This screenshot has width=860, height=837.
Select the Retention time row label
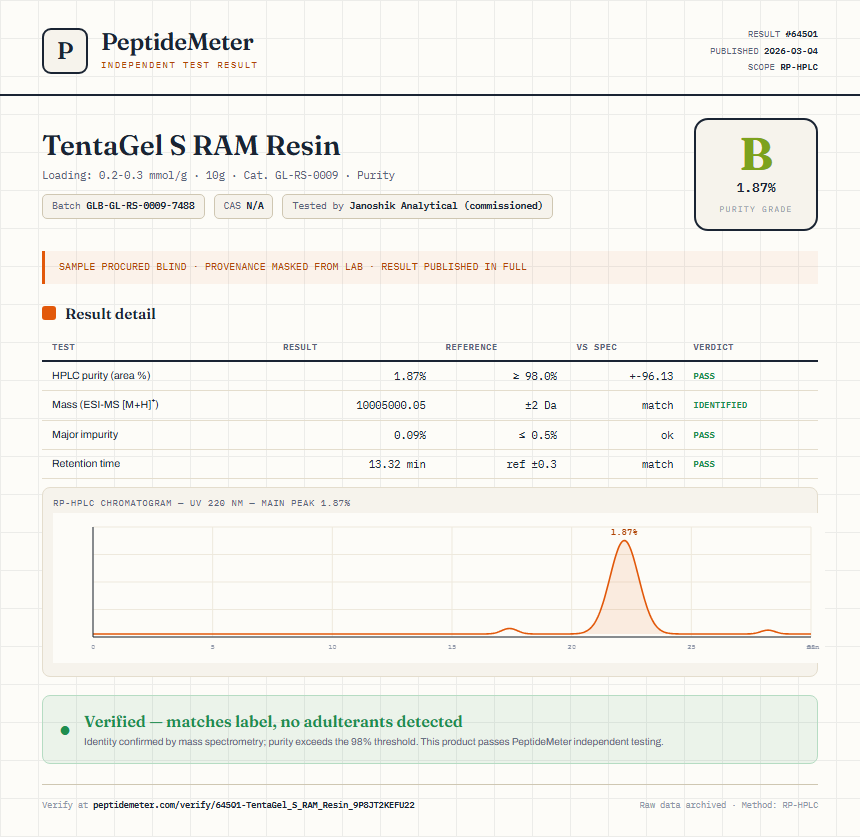tap(86, 463)
